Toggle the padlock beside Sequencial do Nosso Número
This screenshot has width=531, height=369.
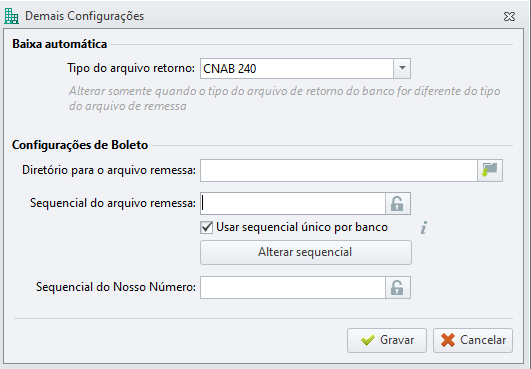398,287
